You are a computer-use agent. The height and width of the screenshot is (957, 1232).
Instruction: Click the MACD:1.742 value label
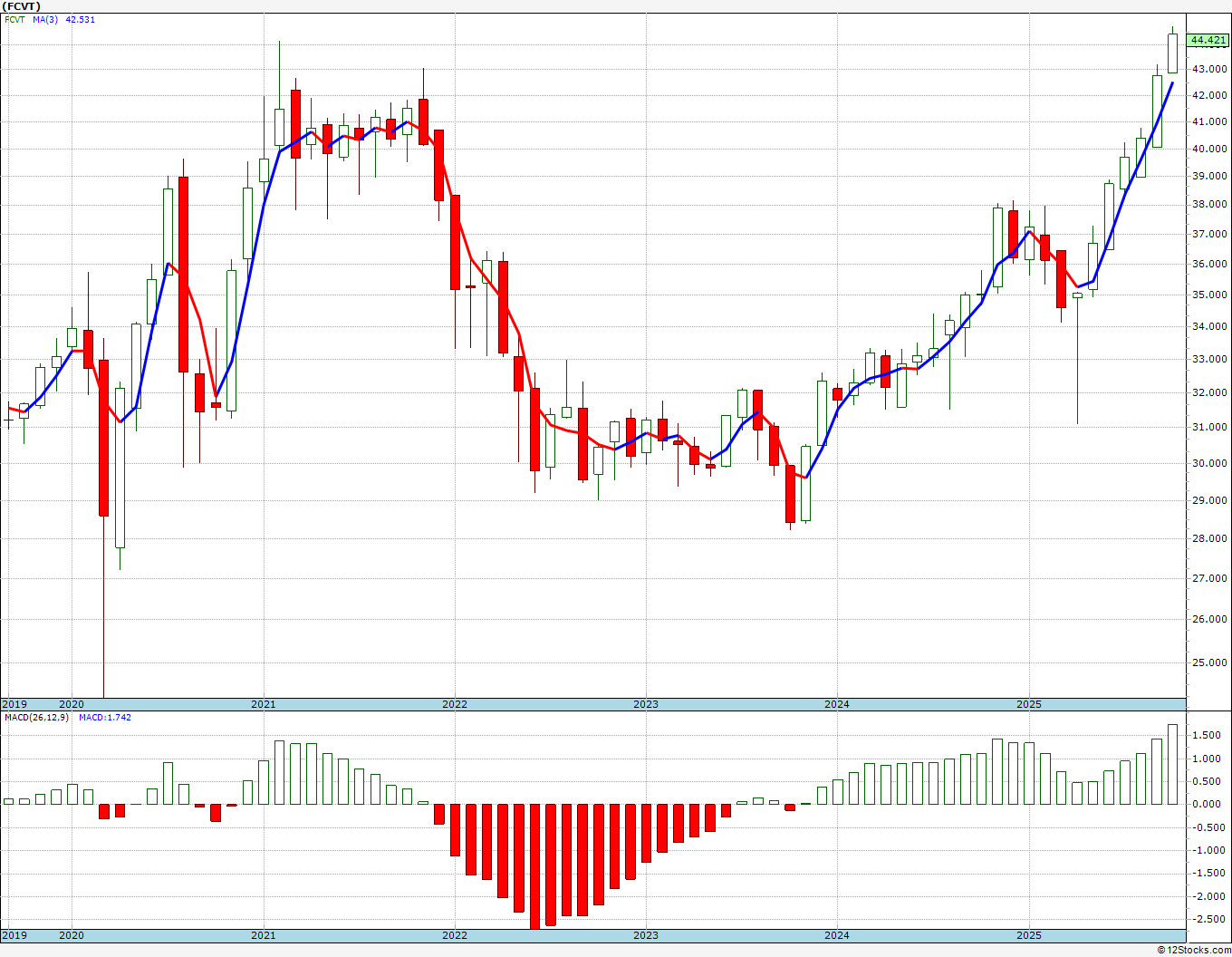pyautogui.click(x=104, y=717)
